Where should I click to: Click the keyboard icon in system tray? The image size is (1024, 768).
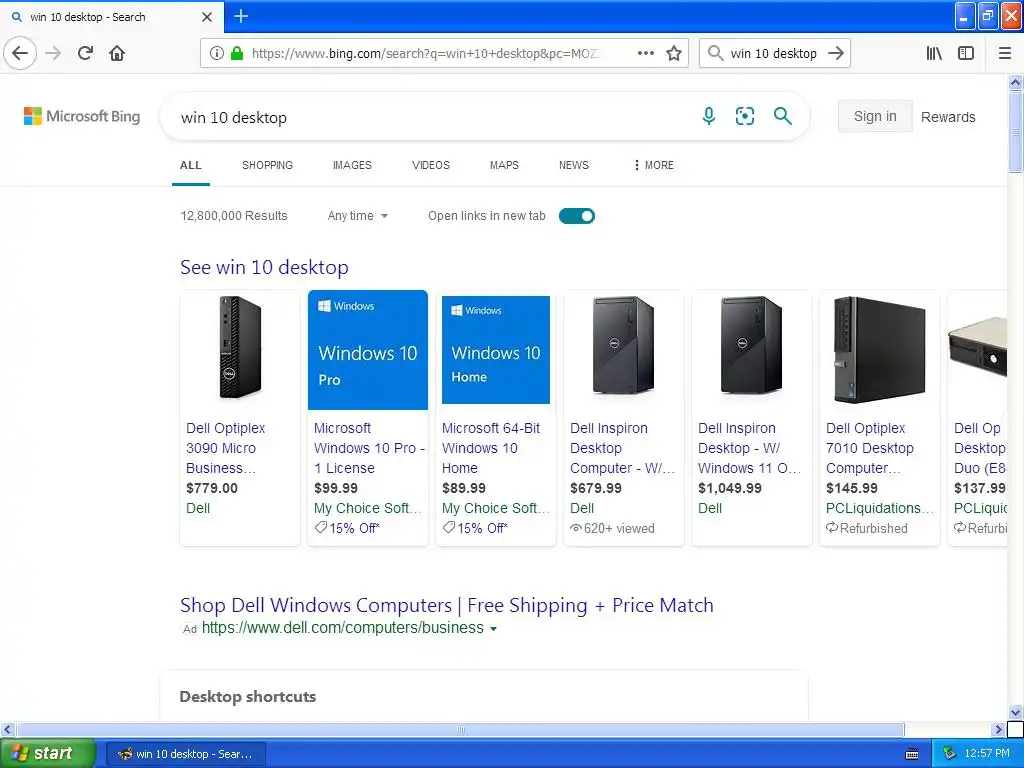coord(912,754)
